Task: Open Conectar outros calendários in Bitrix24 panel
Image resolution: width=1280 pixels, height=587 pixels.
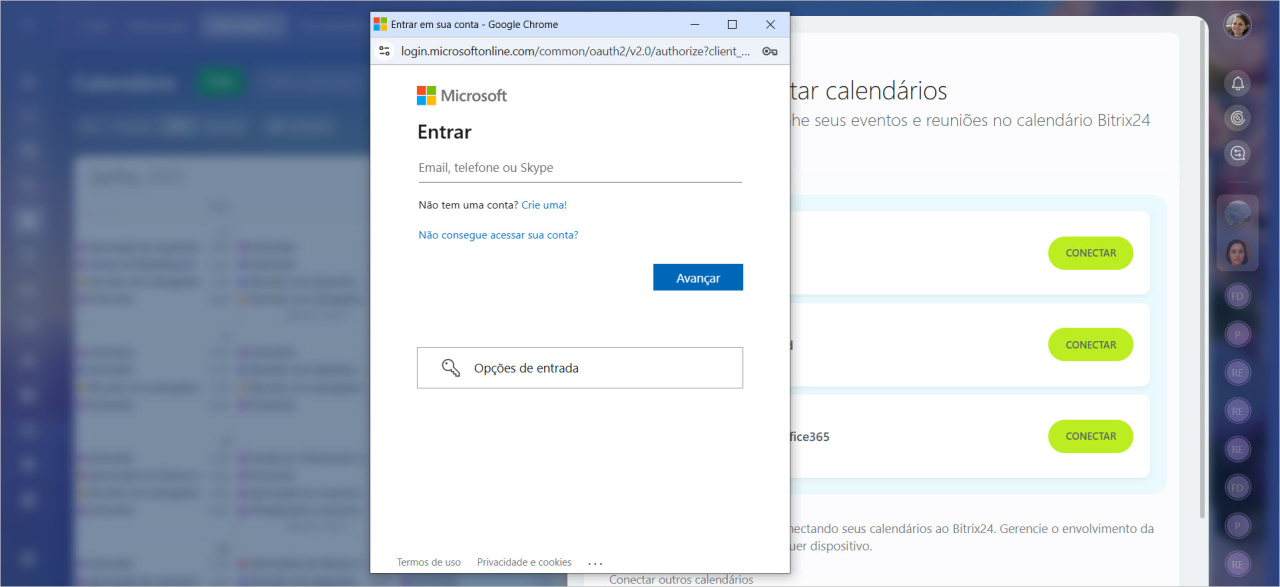Action: [x=681, y=579]
